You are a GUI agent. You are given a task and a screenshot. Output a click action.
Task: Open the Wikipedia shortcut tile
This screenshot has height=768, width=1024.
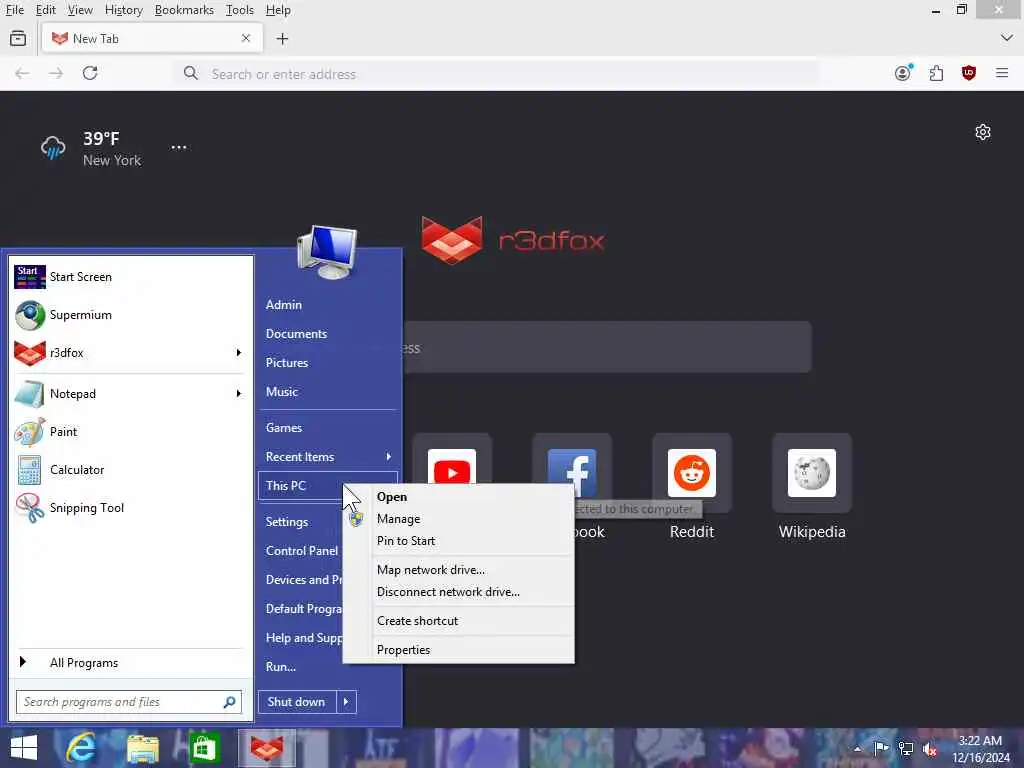tap(812, 472)
